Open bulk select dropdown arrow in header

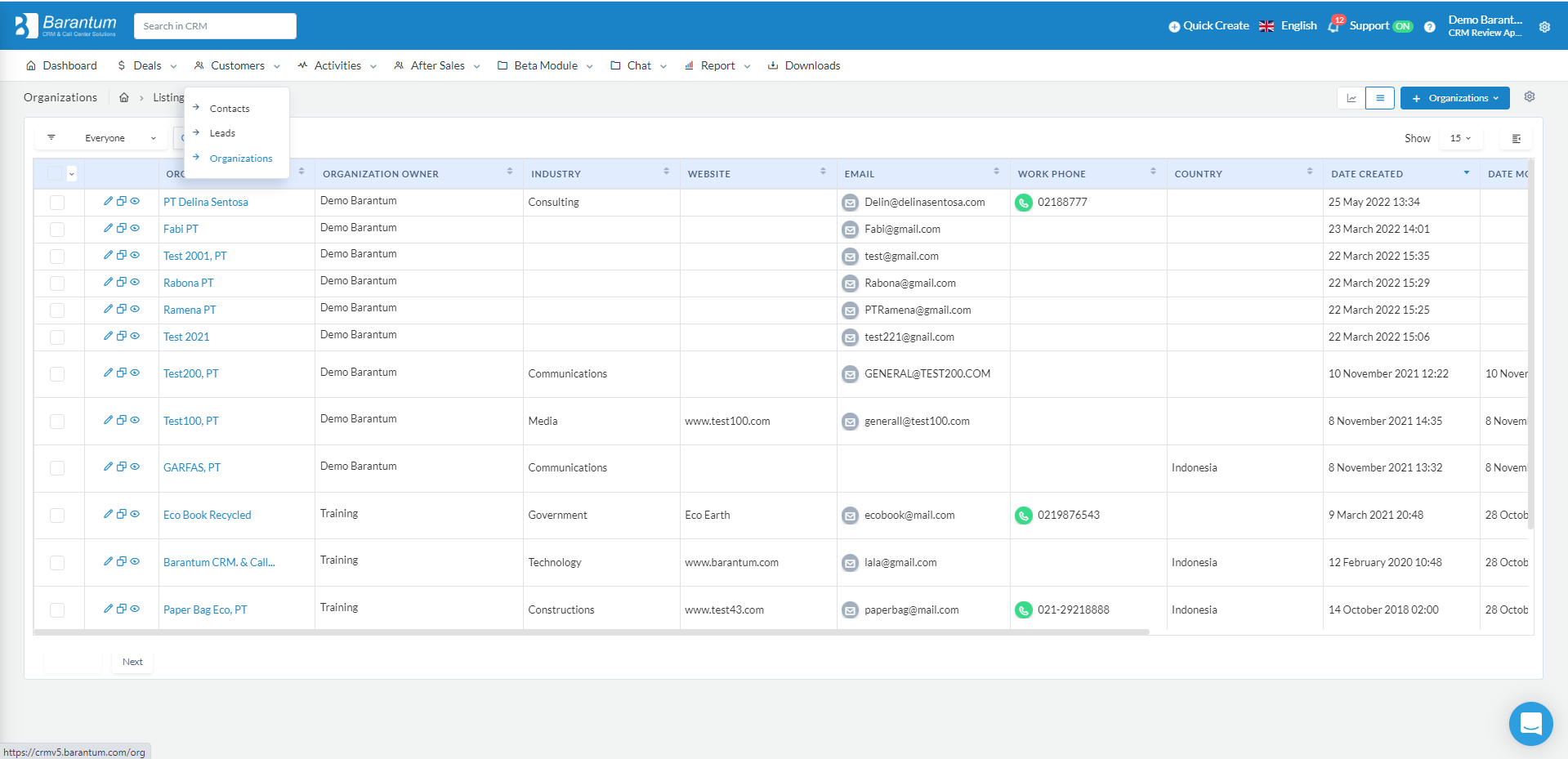72,173
